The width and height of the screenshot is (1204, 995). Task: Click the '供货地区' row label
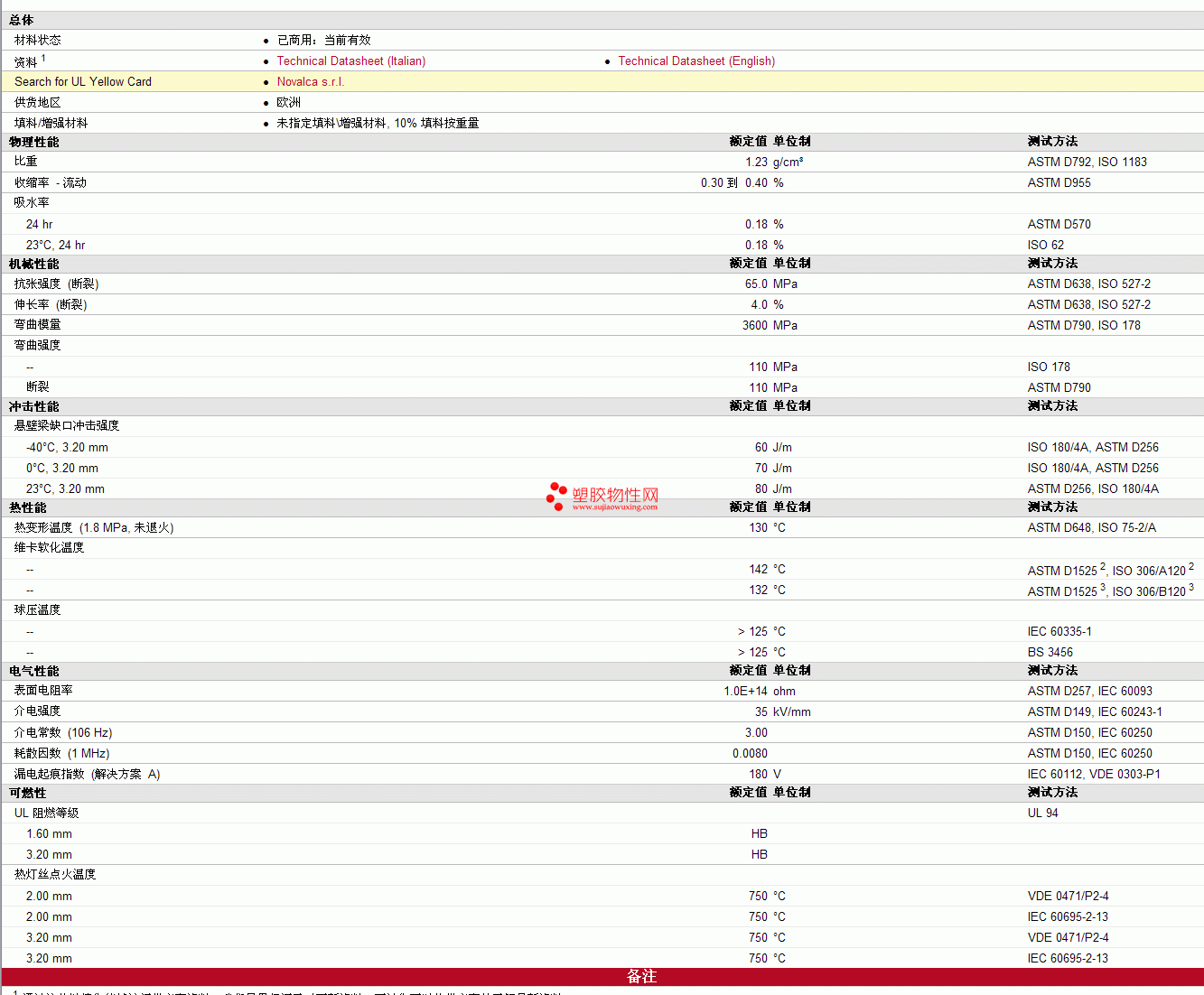click(38, 103)
